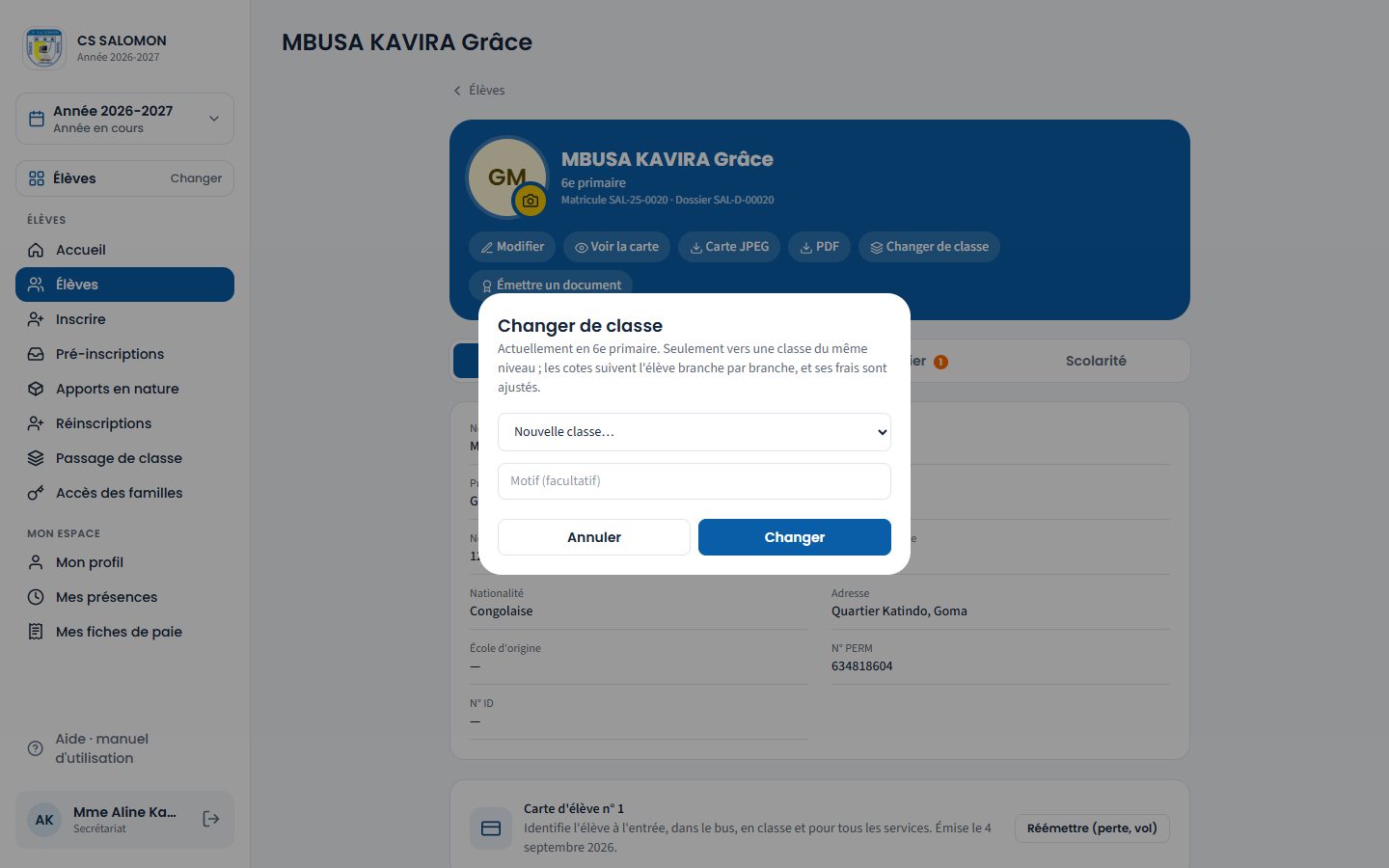This screenshot has width=1389, height=868.
Task: Click Voir la carte button
Action: pos(616,247)
